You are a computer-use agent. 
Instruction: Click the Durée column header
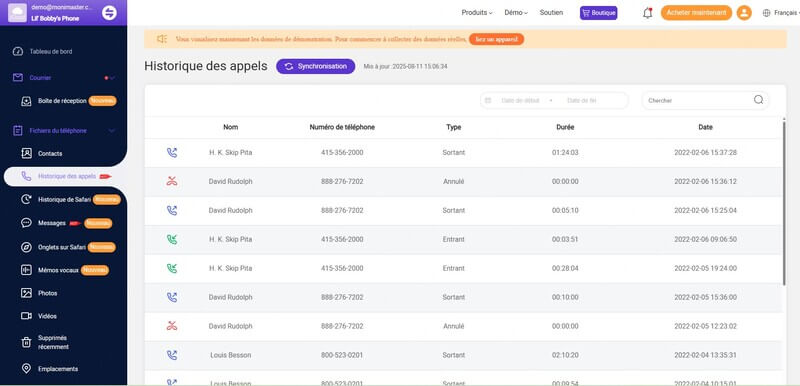point(565,127)
